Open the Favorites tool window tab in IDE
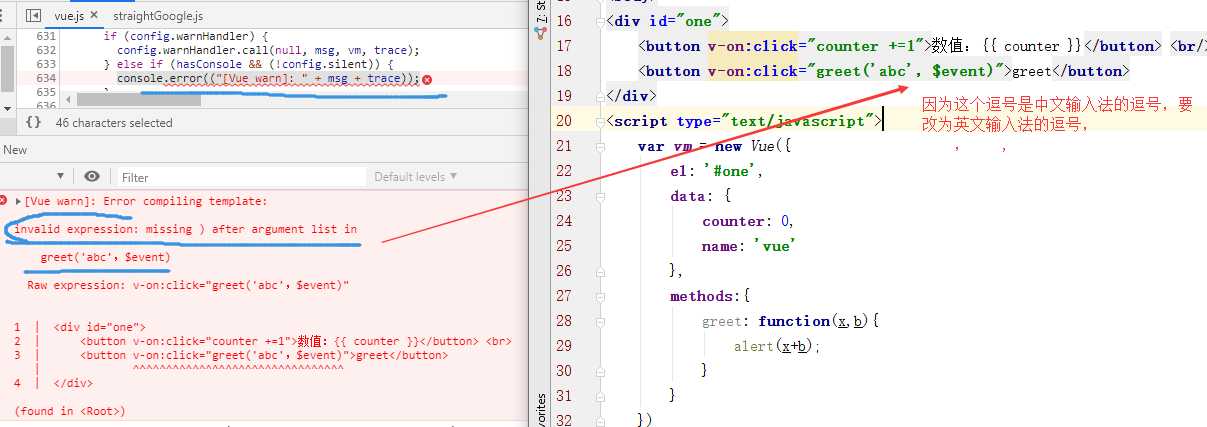The height and width of the screenshot is (427, 1207). point(541,410)
